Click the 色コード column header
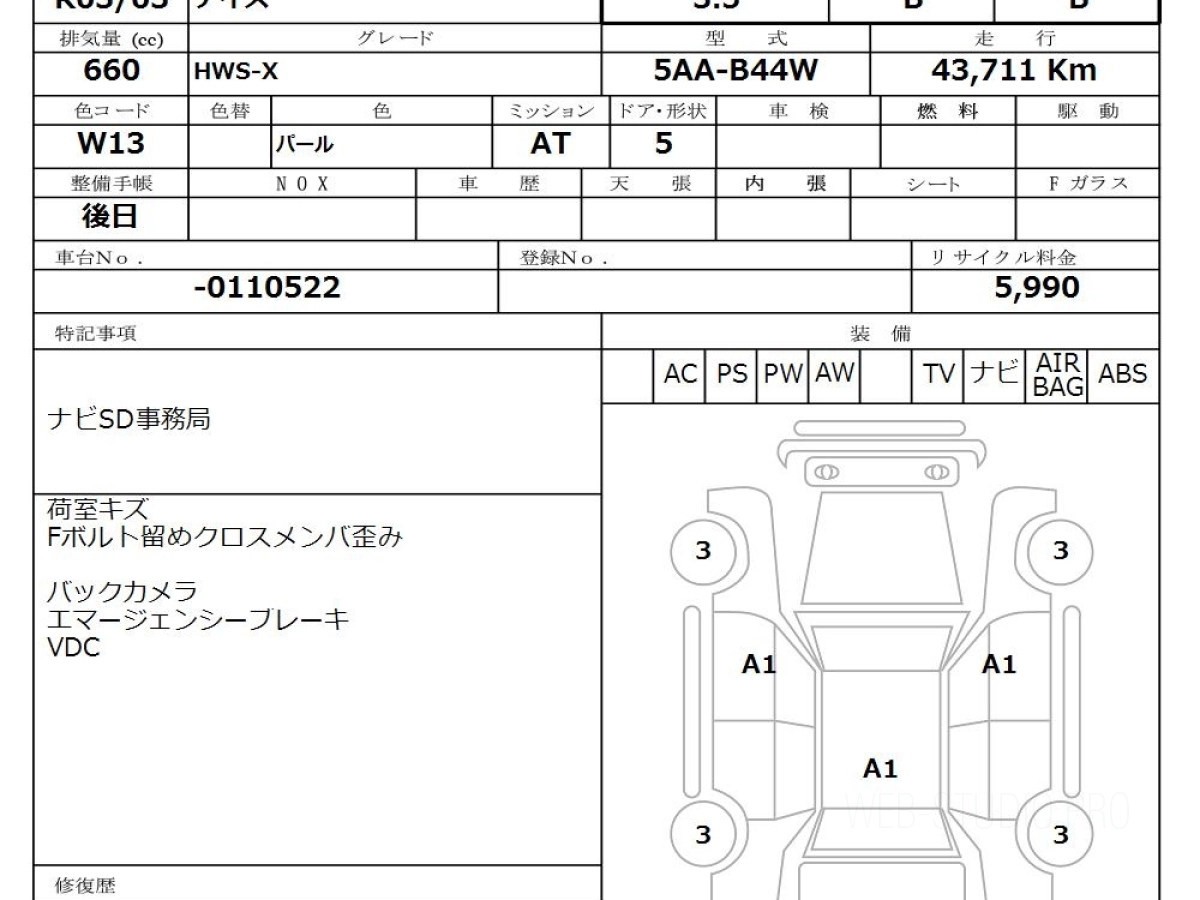This screenshot has width=1200, height=900. pos(110,111)
